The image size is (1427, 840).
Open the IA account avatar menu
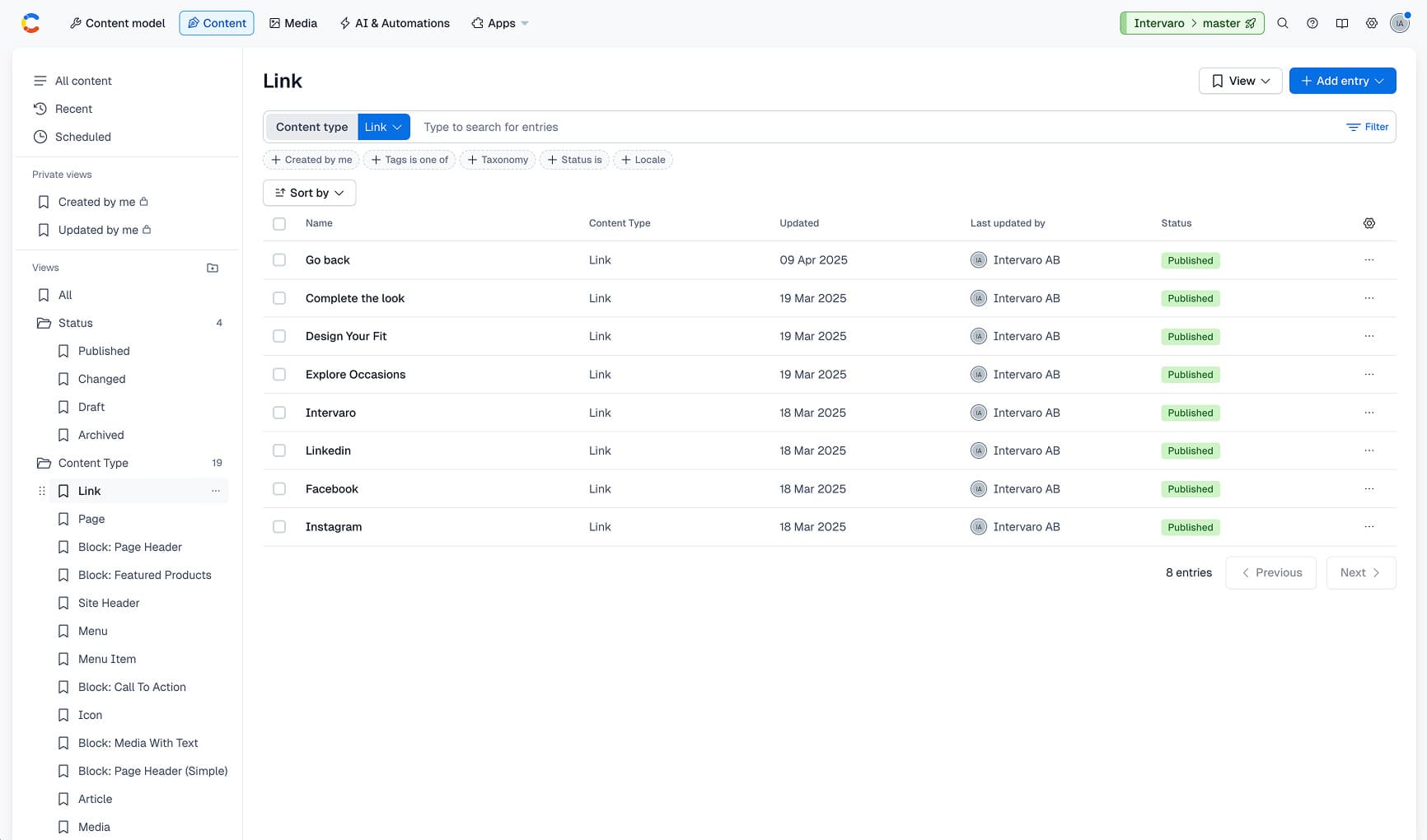point(1399,22)
